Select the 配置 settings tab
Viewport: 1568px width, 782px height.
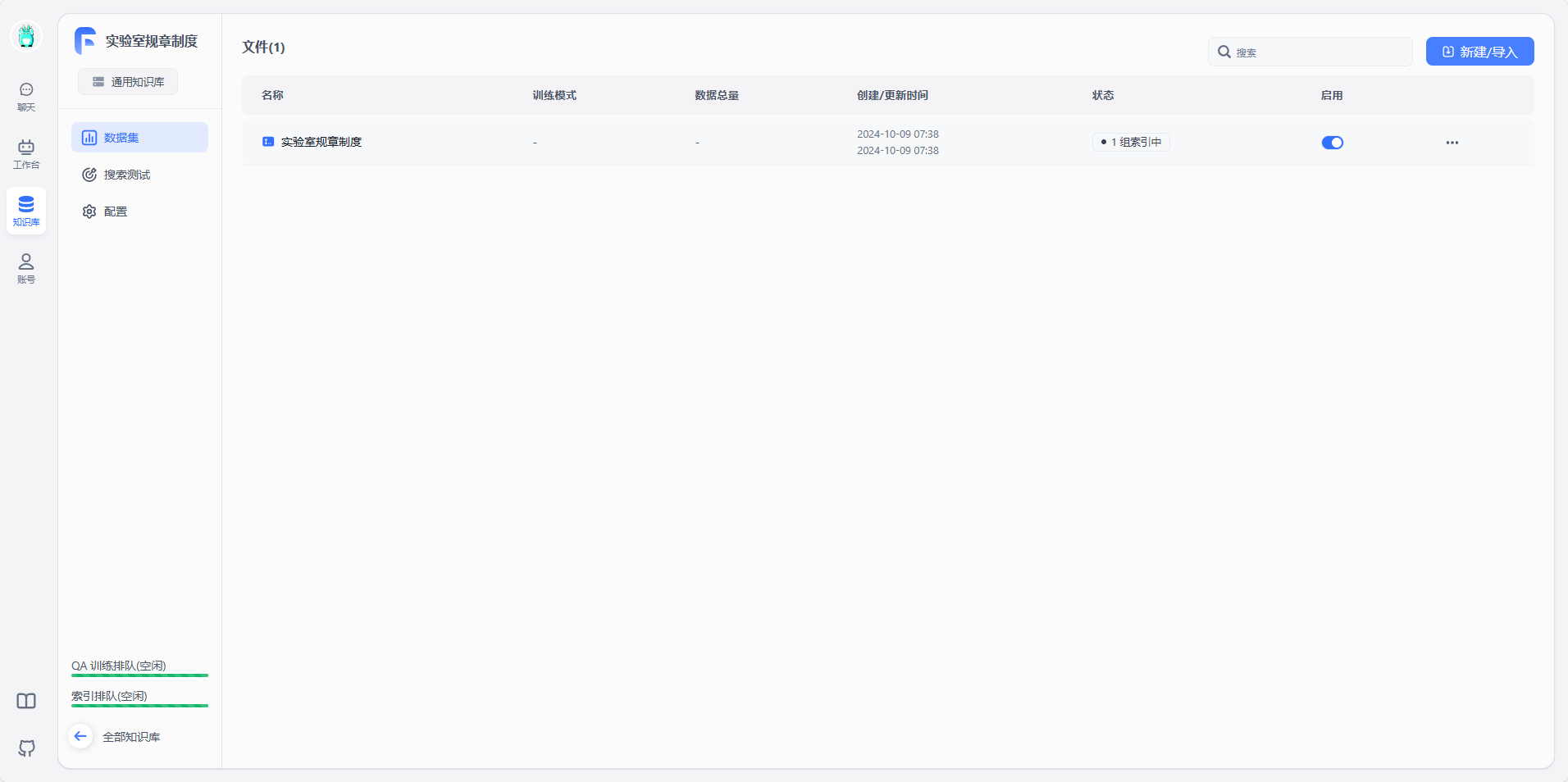(139, 211)
